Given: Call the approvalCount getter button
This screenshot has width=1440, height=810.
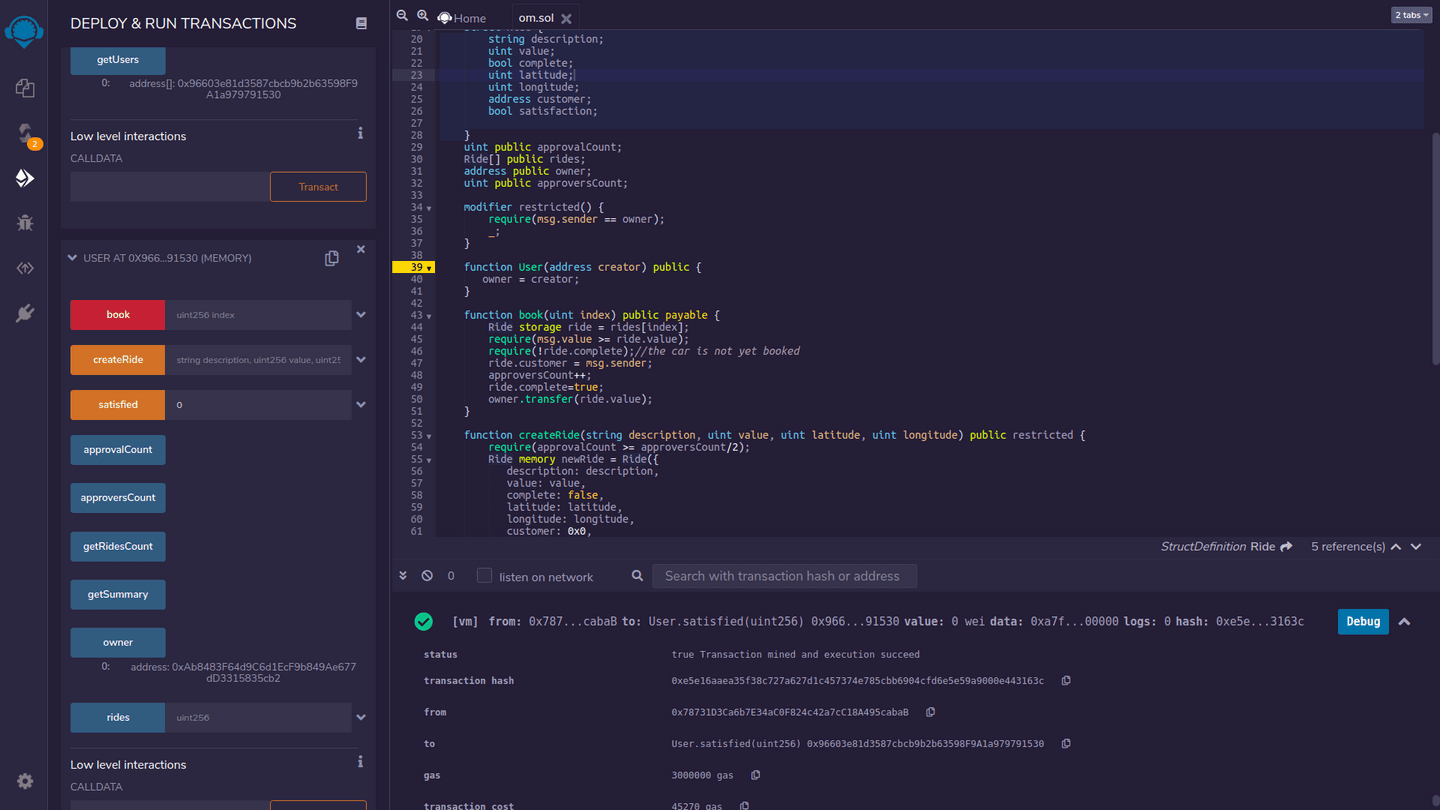Looking at the screenshot, I should click(118, 450).
